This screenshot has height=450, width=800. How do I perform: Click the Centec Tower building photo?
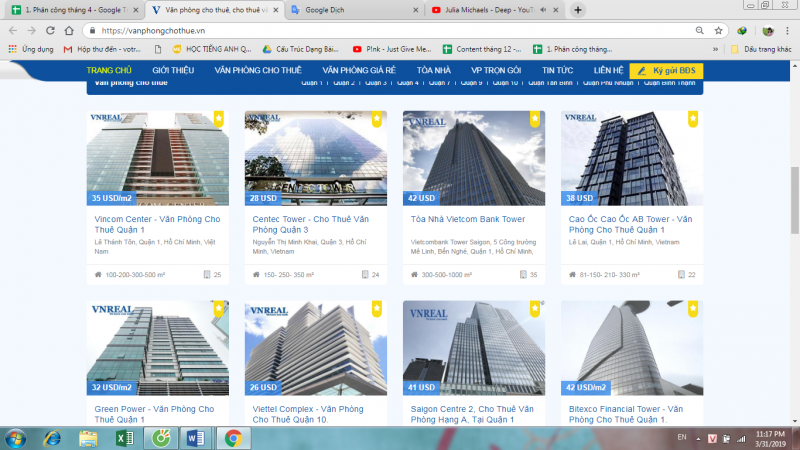pyautogui.click(x=316, y=158)
